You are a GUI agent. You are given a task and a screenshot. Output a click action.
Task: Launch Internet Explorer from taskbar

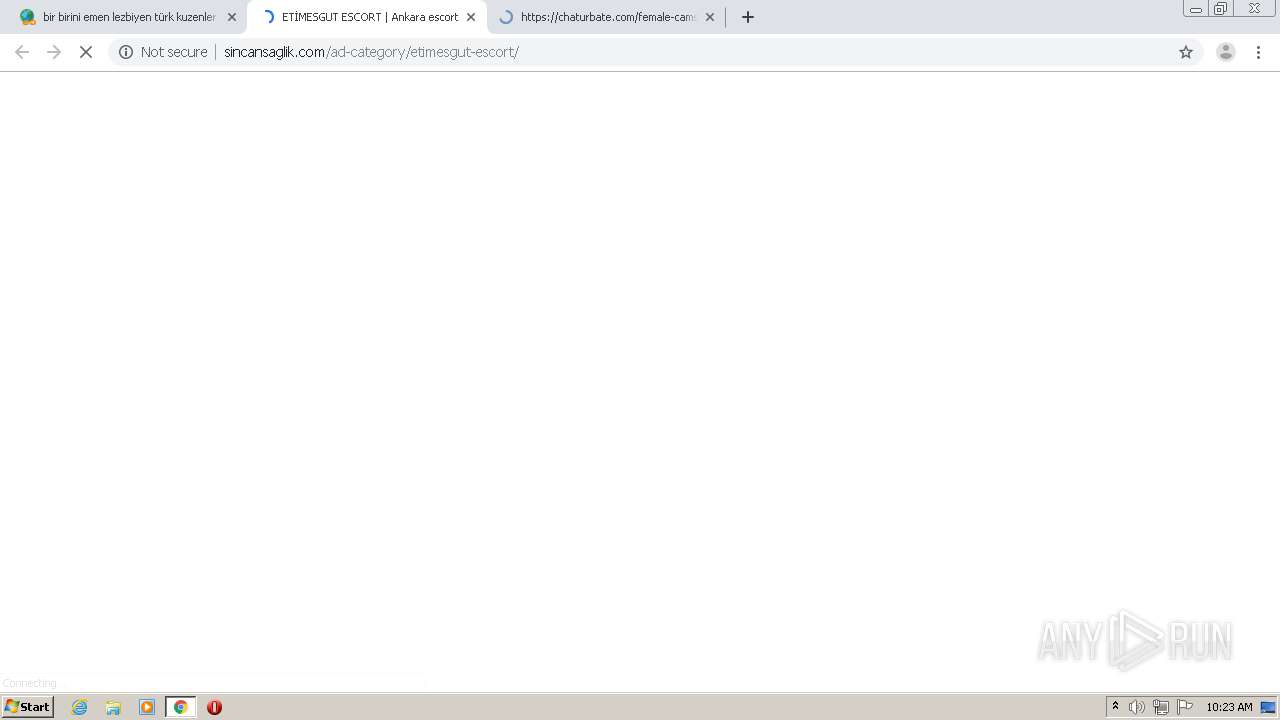(x=80, y=707)
